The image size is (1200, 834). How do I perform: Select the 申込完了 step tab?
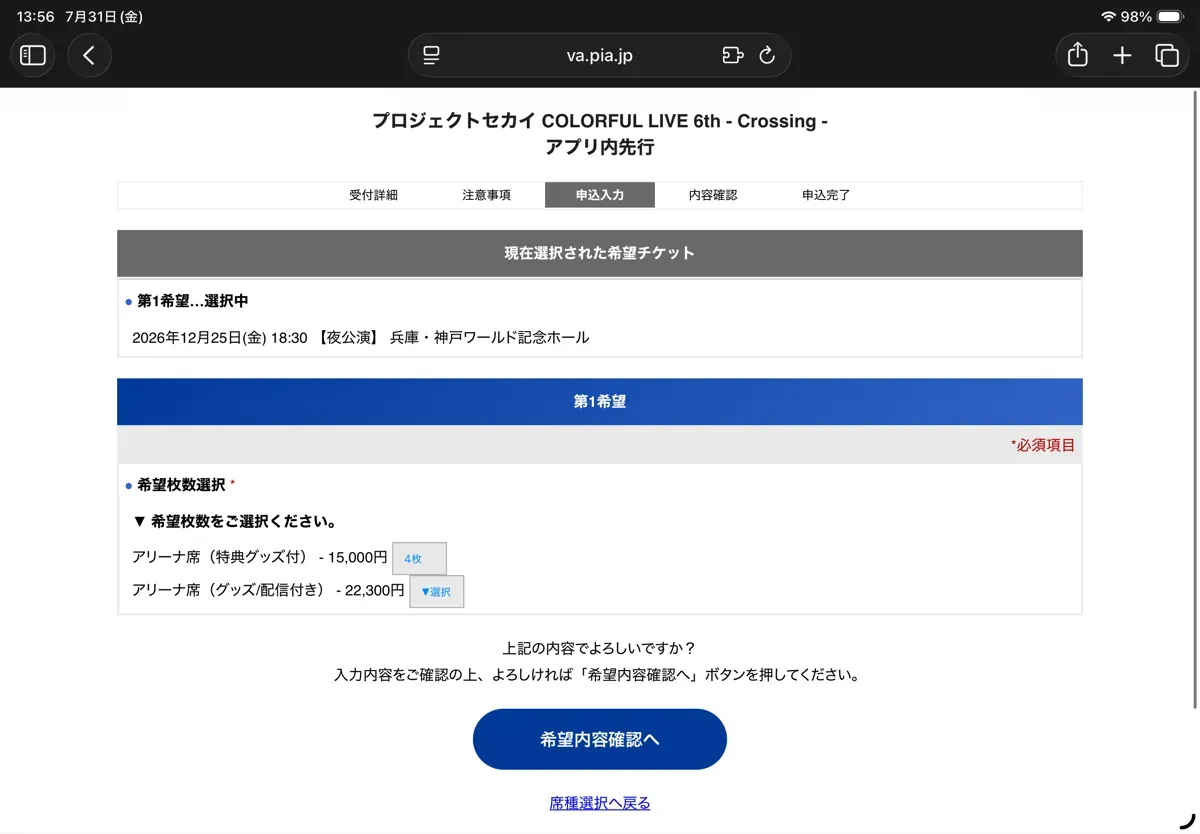[826, 195]
